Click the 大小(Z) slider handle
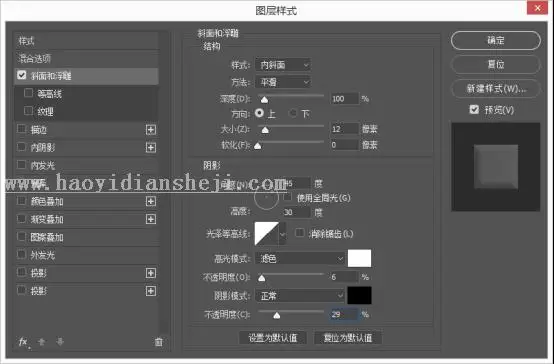The height and width of the screenshot is (364, 554). (x=265, y=130)
